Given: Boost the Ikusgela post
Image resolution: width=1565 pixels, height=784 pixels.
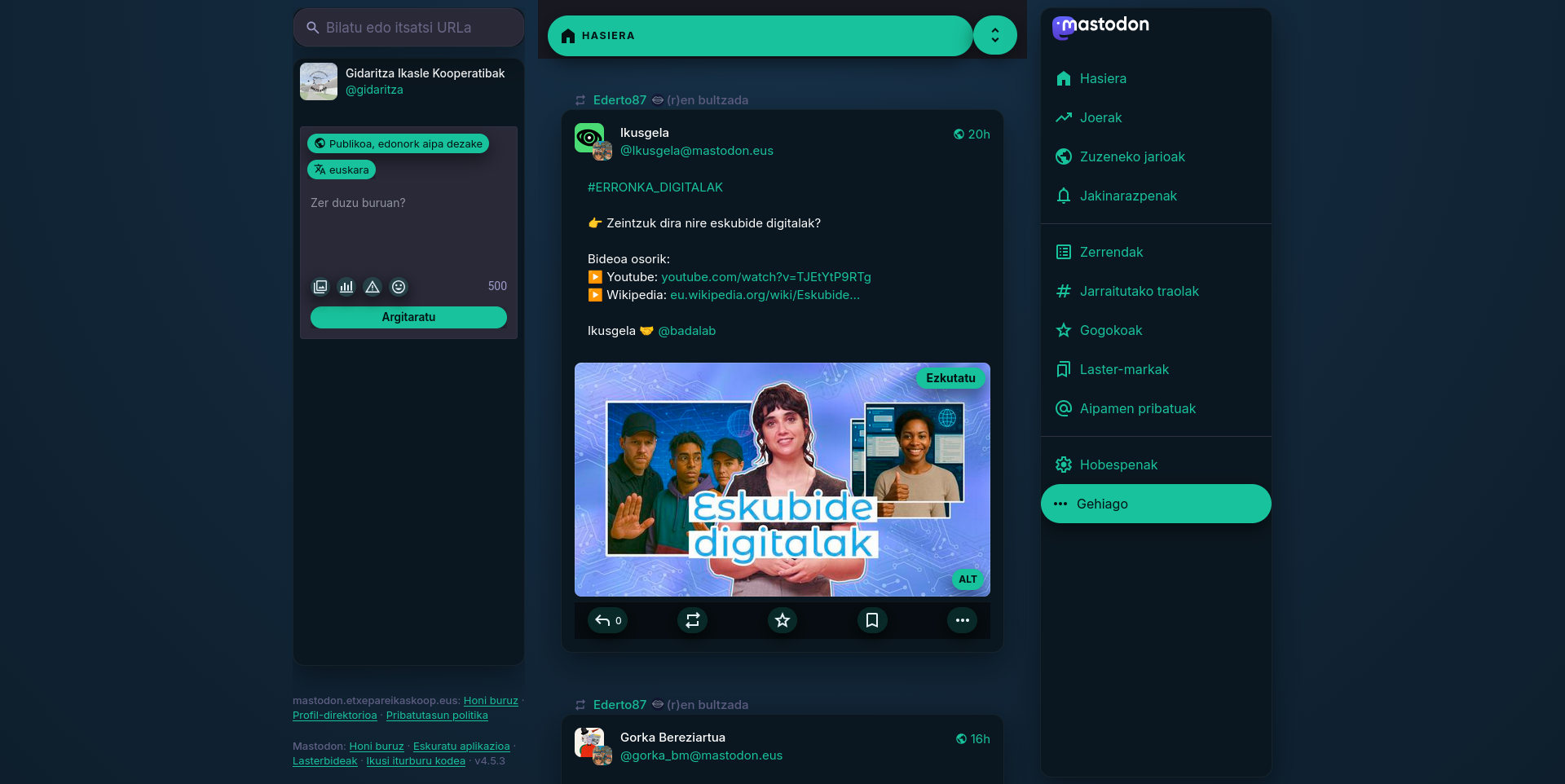Looking at the screenshot, I should [692, 620].
